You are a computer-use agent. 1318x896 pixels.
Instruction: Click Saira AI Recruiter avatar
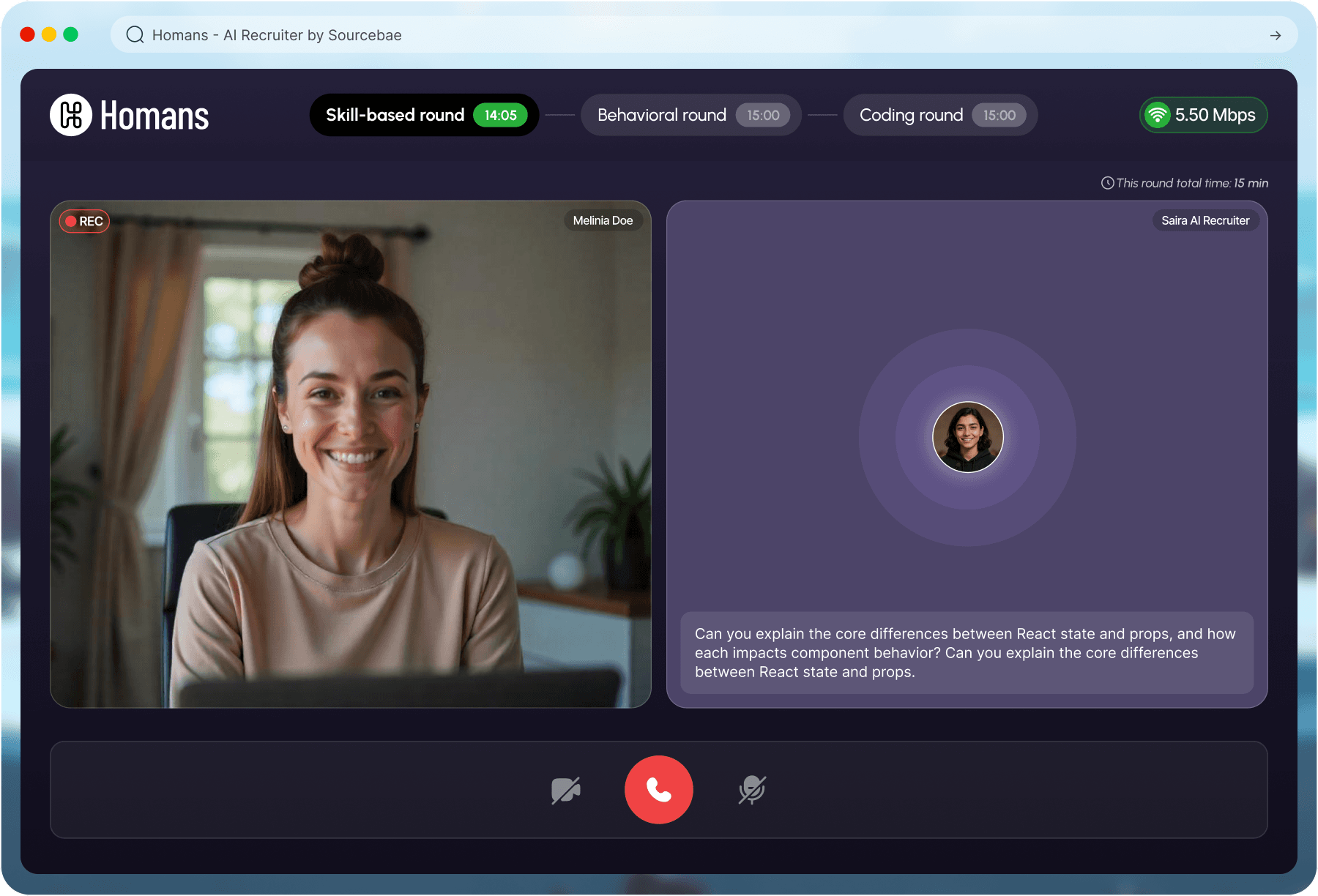click(967, 437)
